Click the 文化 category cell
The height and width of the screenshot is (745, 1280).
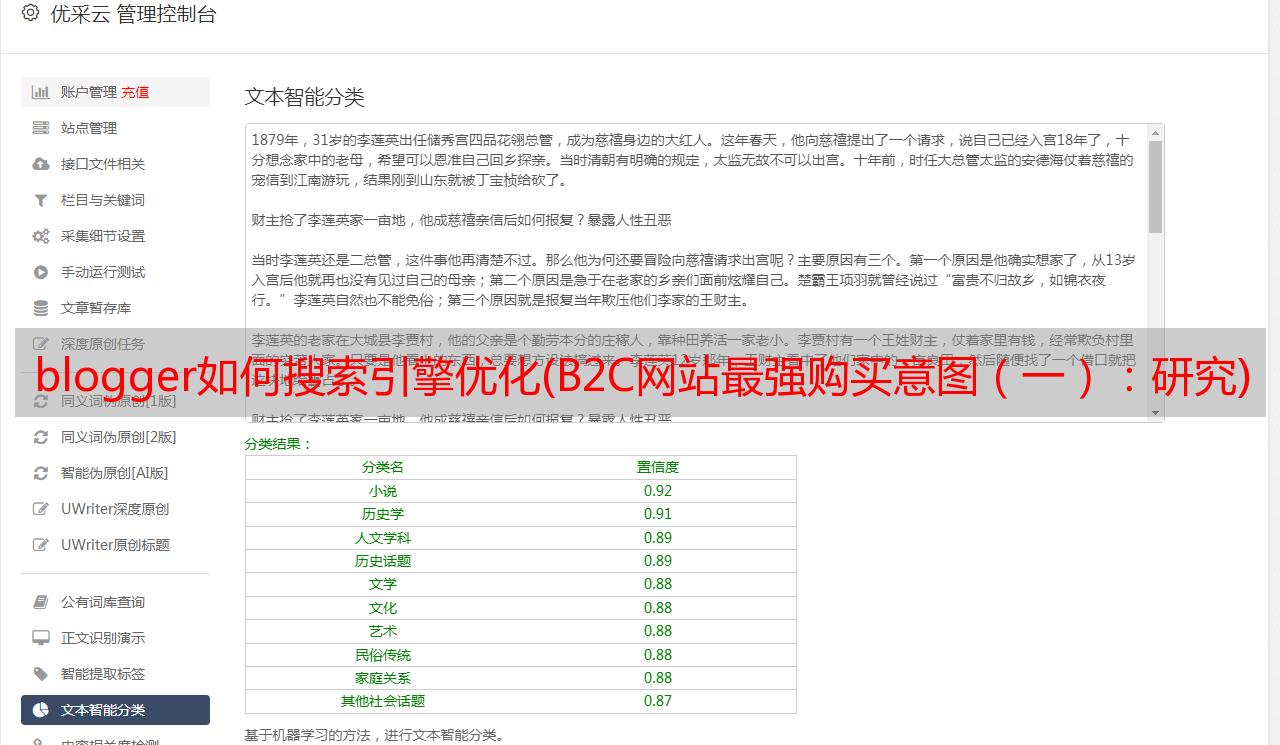[x=383, y=608]
